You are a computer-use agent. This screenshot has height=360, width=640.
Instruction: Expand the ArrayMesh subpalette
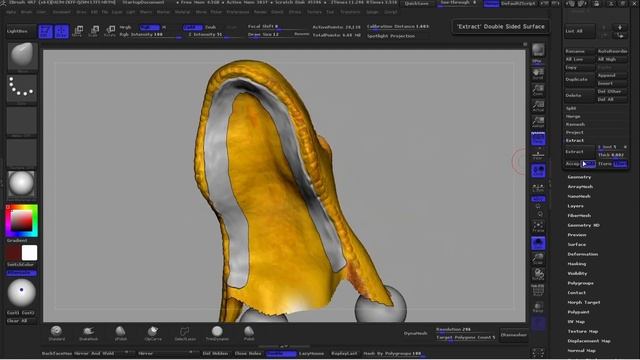click(580, 187)
